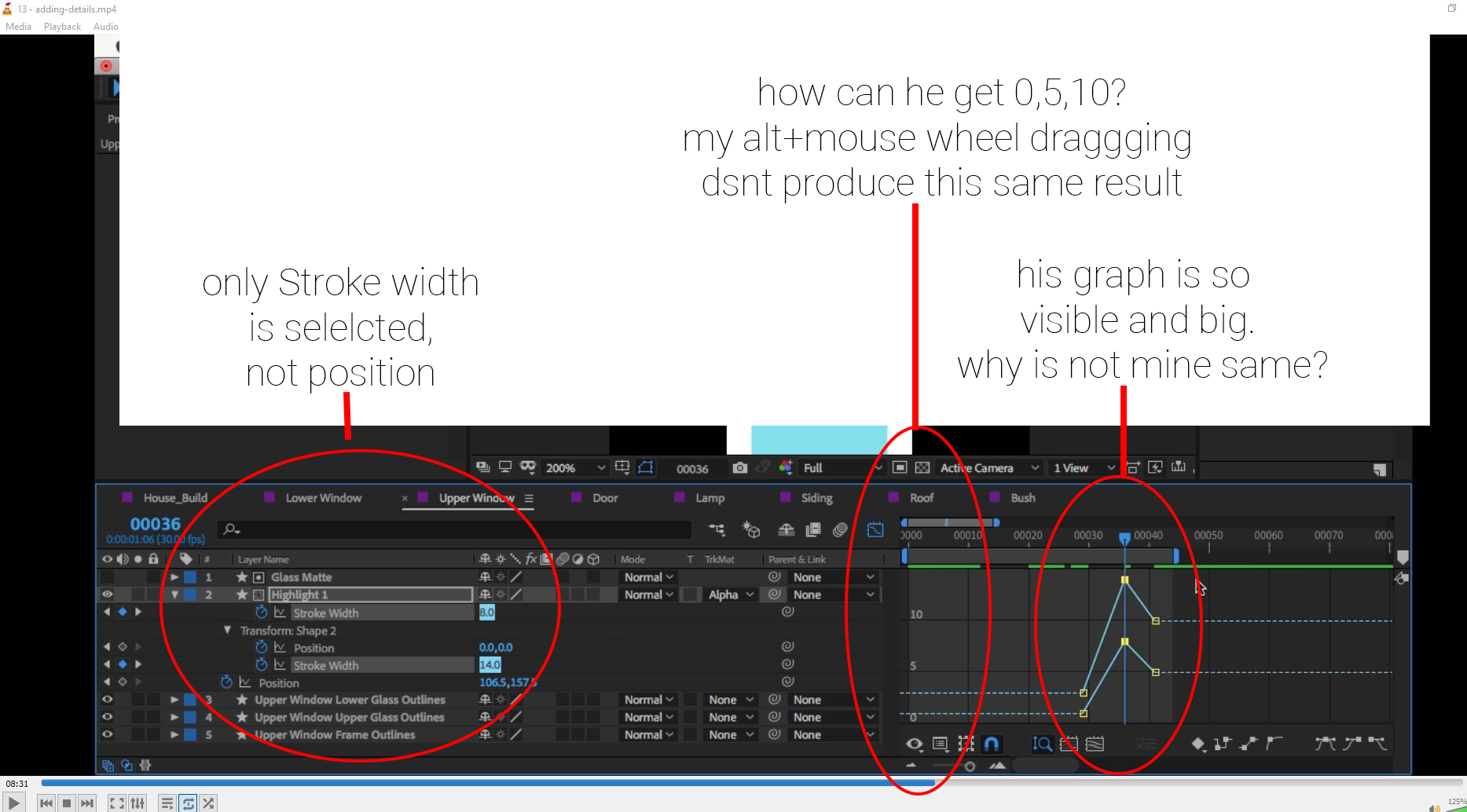Toggle the snapping magnet in Graph Editor

992,744
